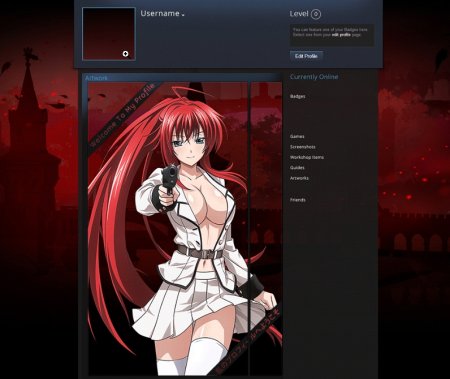Click the Level 0 circle badge
The height and width of the screenshot is (379, 450).
[316, 14]
